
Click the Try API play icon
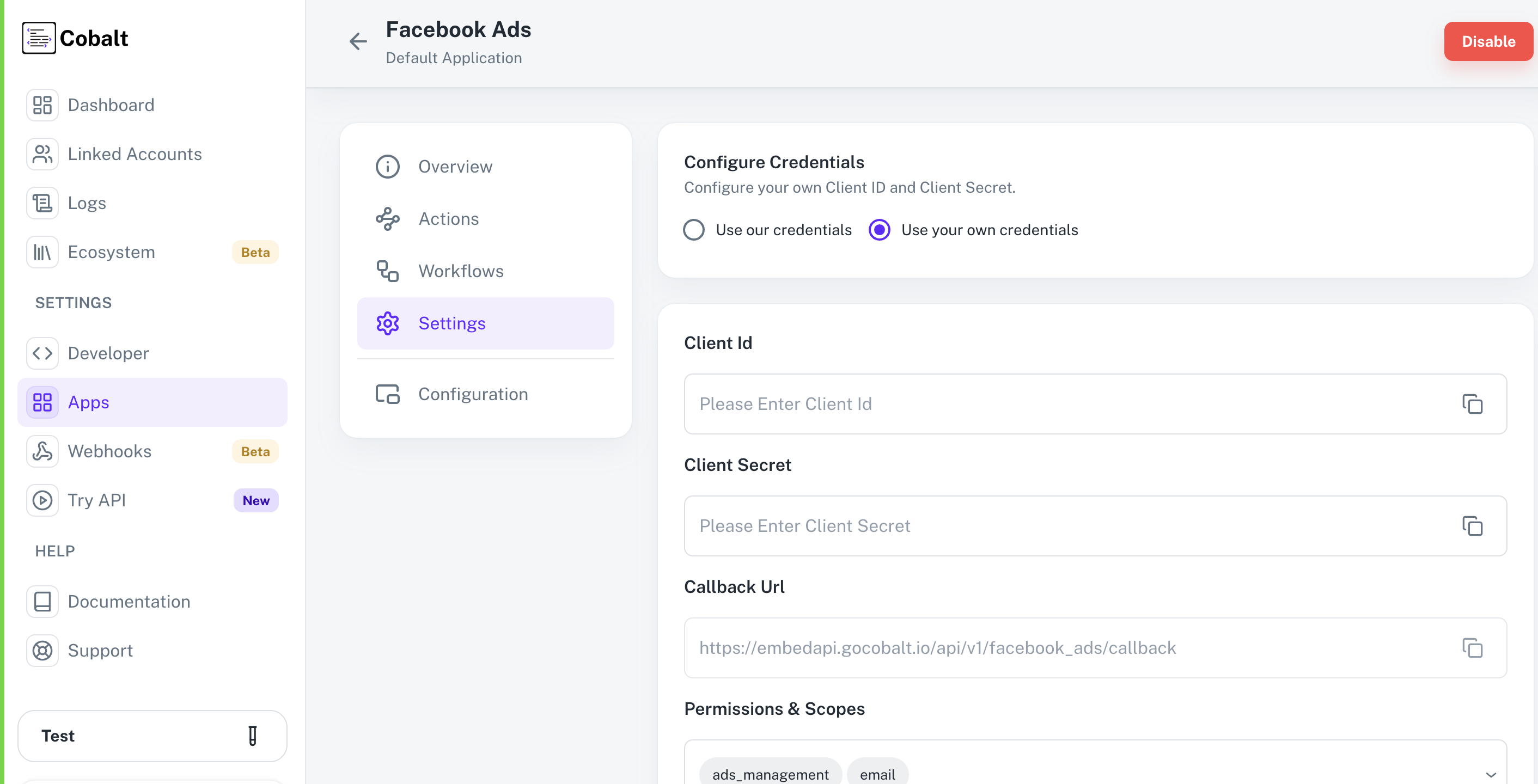point(42,500)
